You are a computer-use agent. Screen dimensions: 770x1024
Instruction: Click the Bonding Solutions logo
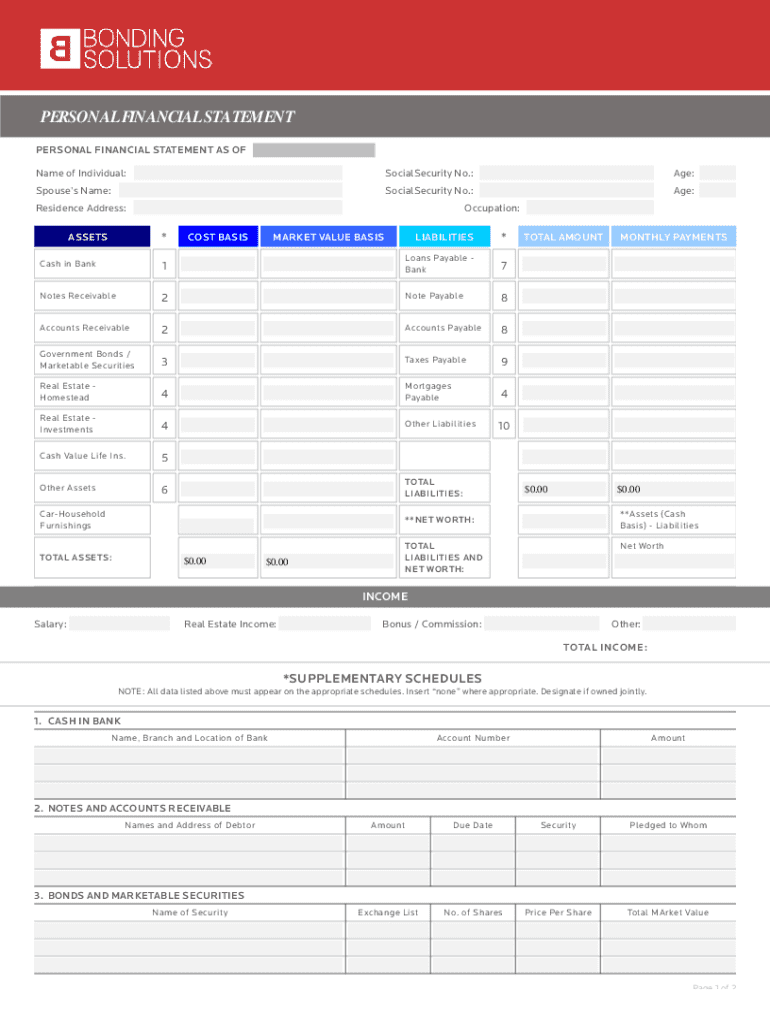pyautogui.click(x=126, y=48)
